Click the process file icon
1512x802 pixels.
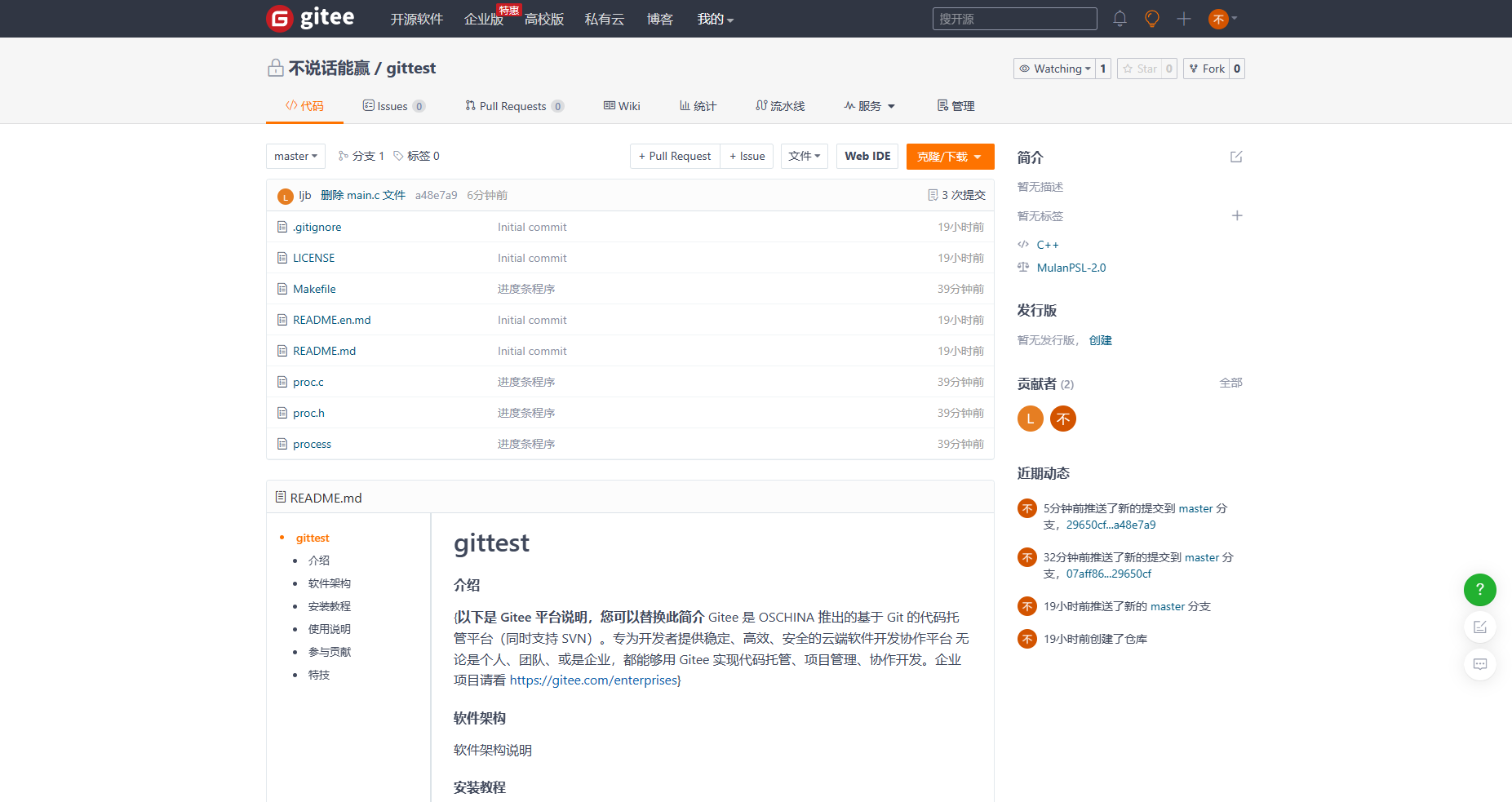(x=282, y=444)
